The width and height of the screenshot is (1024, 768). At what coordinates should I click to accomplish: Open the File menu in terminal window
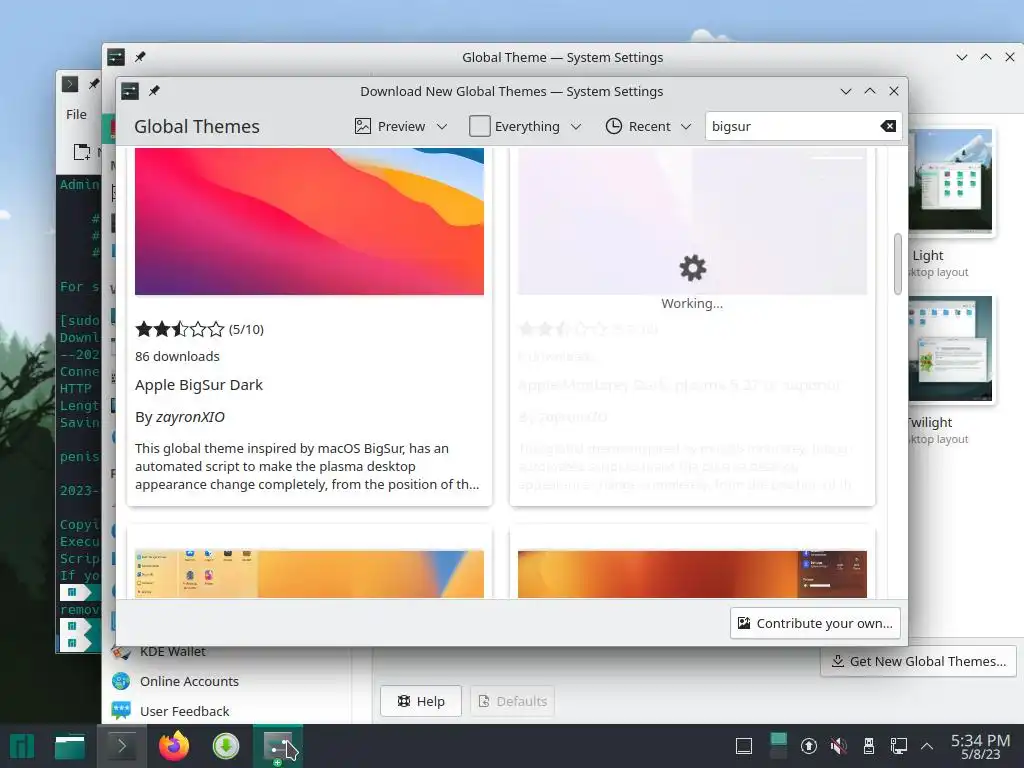pos(76,114)
